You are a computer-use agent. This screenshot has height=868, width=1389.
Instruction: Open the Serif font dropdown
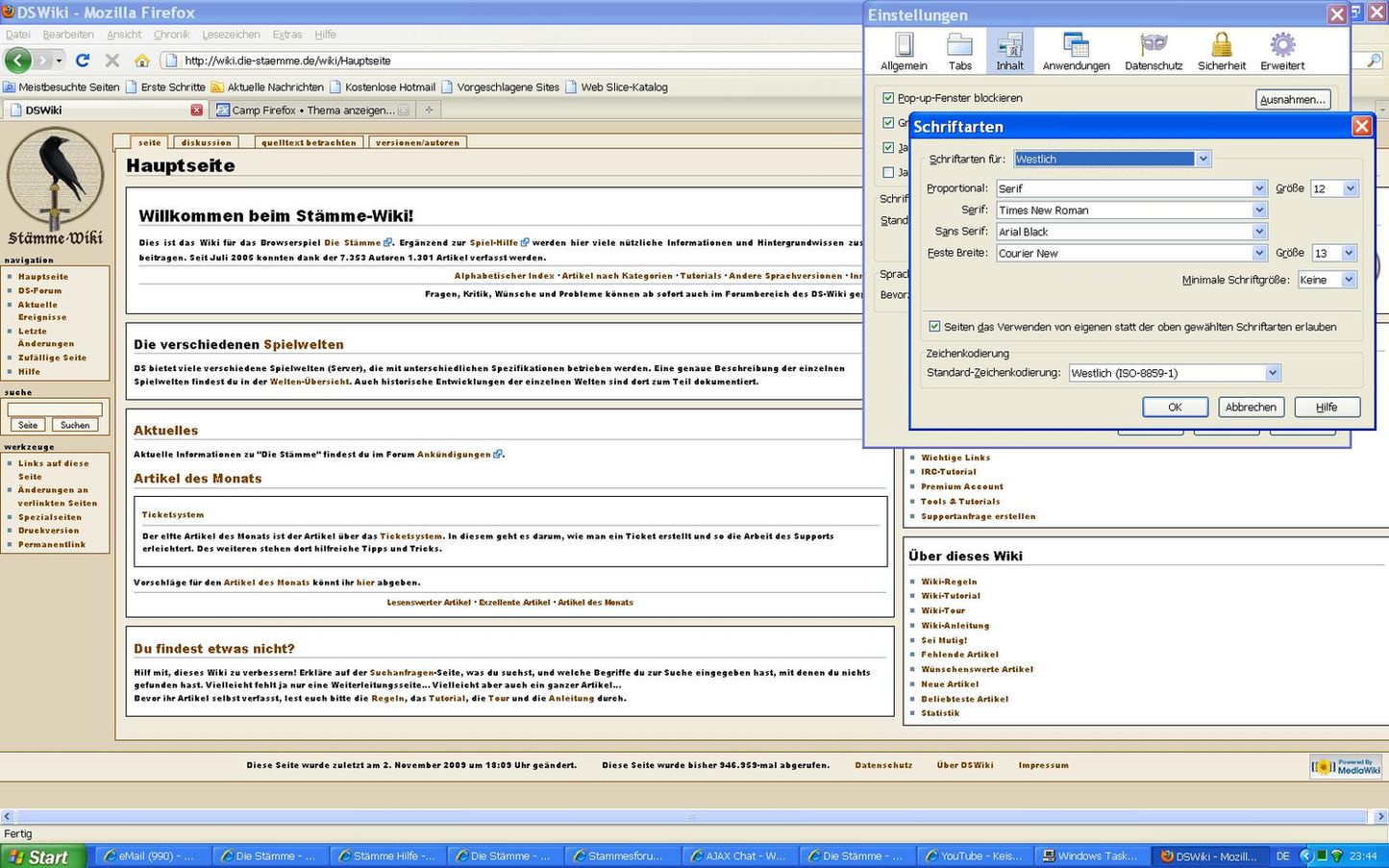[1258, 211]
